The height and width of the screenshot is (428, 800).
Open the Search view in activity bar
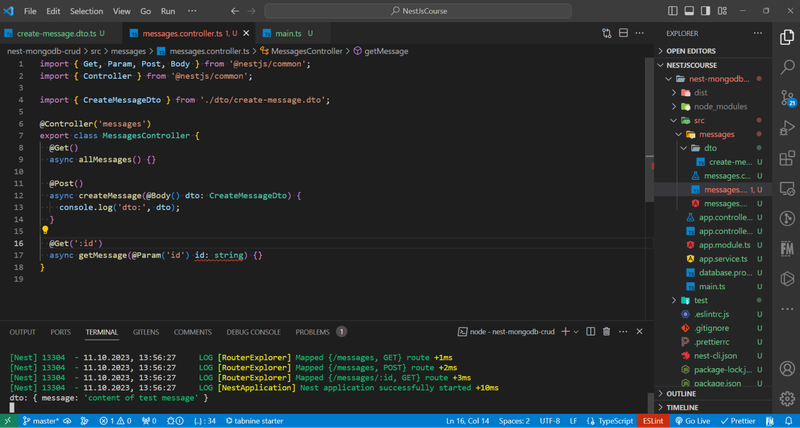[787, 67]
